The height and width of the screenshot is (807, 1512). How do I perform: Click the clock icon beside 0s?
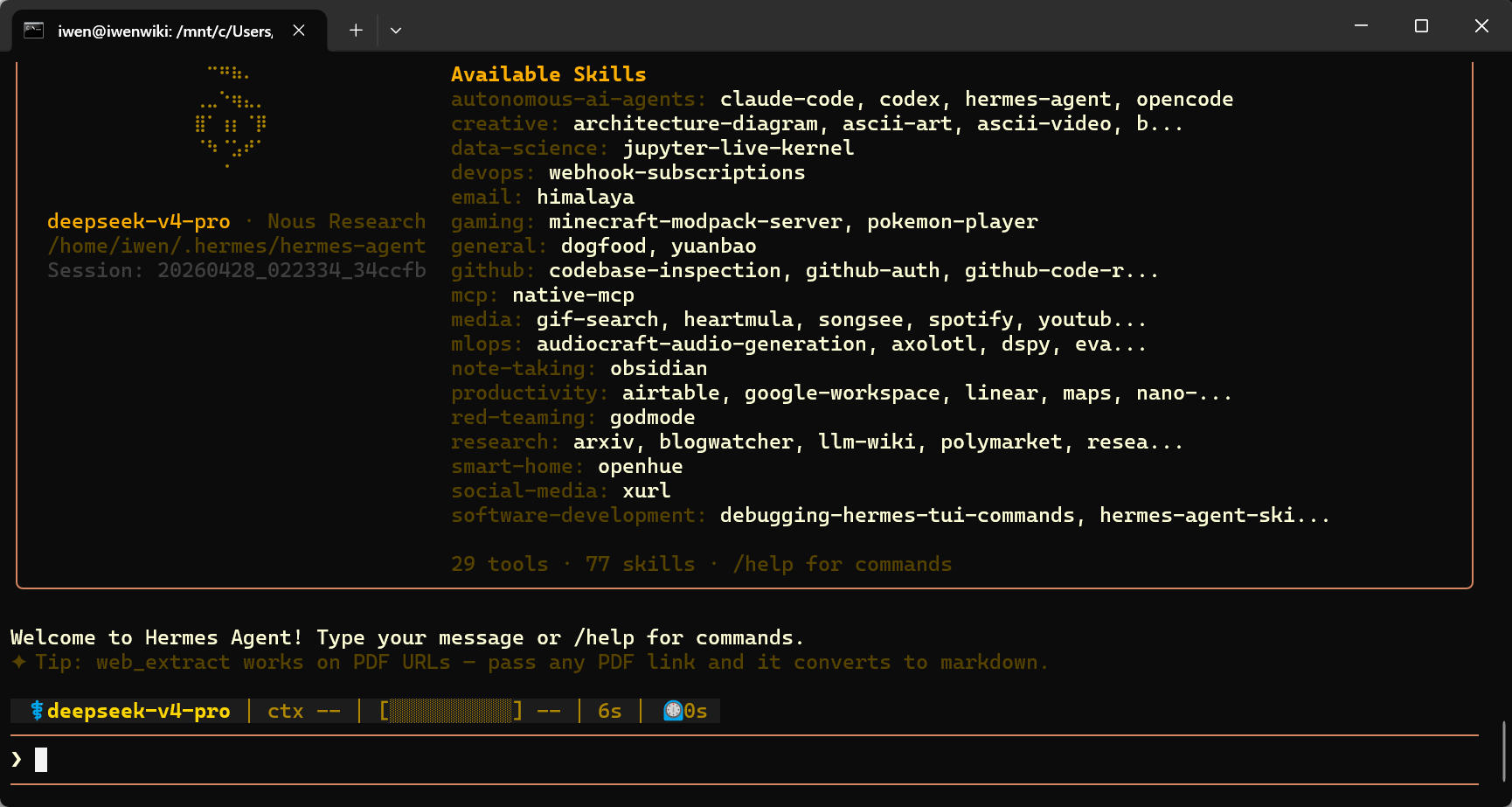click(673, 711)
